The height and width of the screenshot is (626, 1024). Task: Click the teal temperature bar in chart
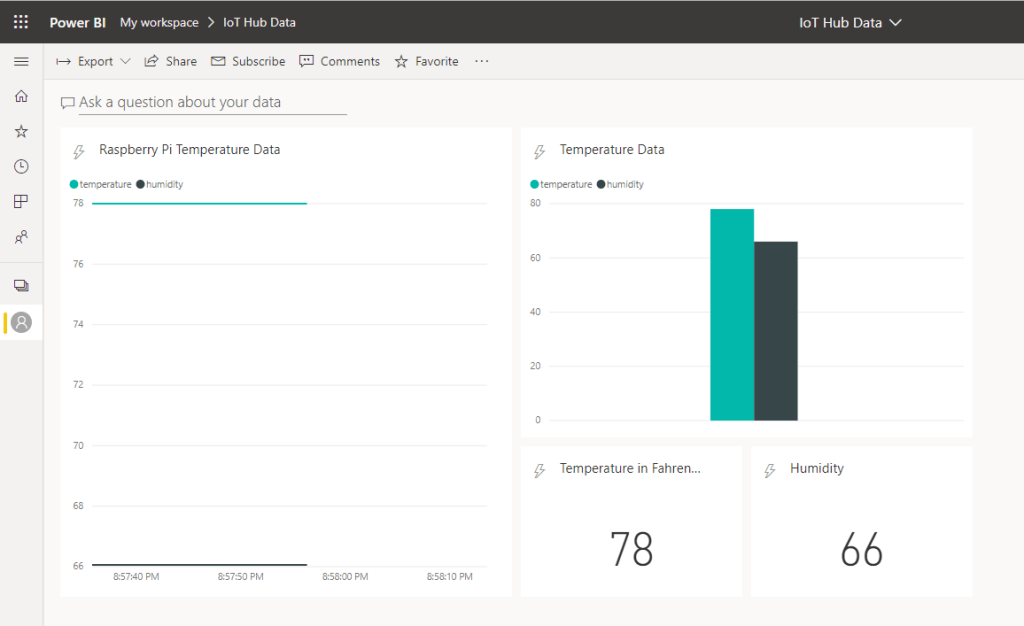(732, 314)
